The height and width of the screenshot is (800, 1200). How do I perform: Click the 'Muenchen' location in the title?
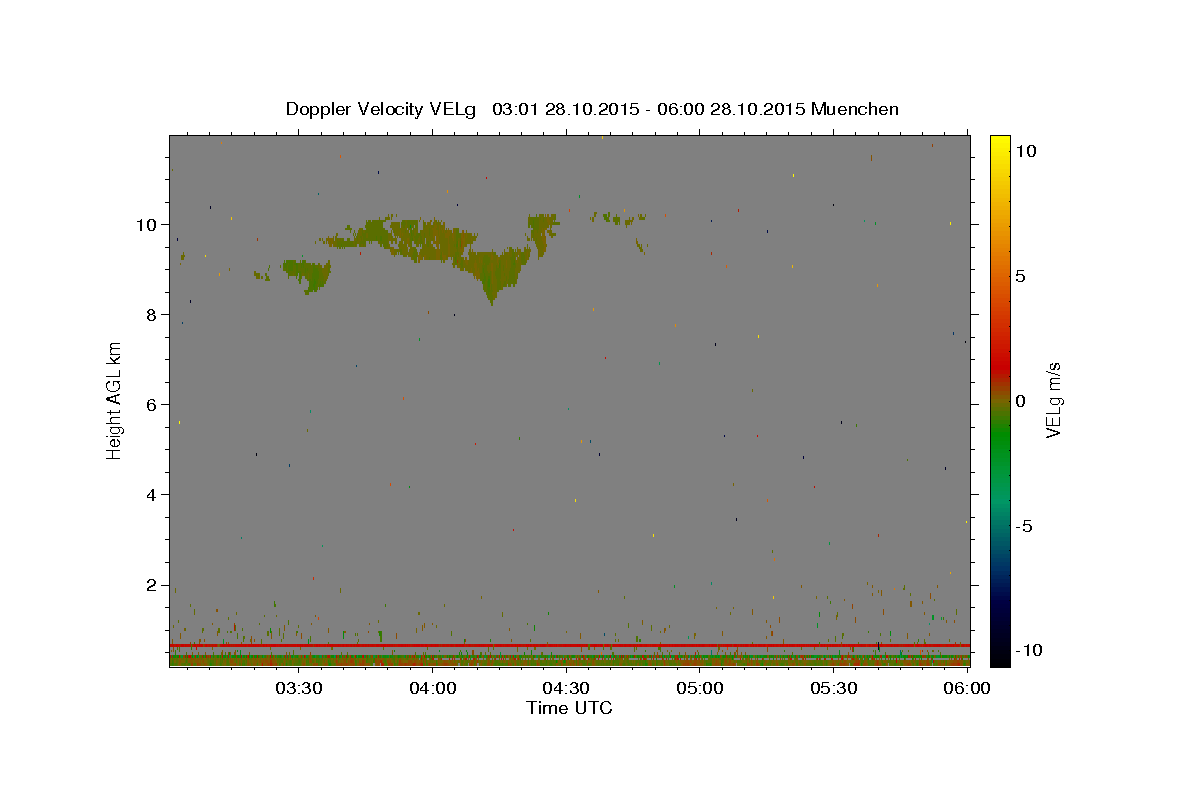(x=855, y=109)
